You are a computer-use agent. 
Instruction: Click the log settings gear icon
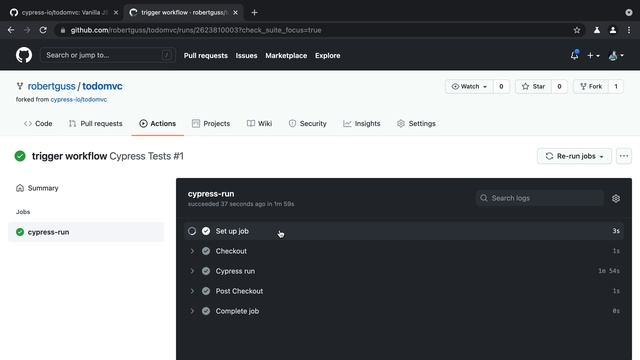pyautogui.click(x=616, y=198)
